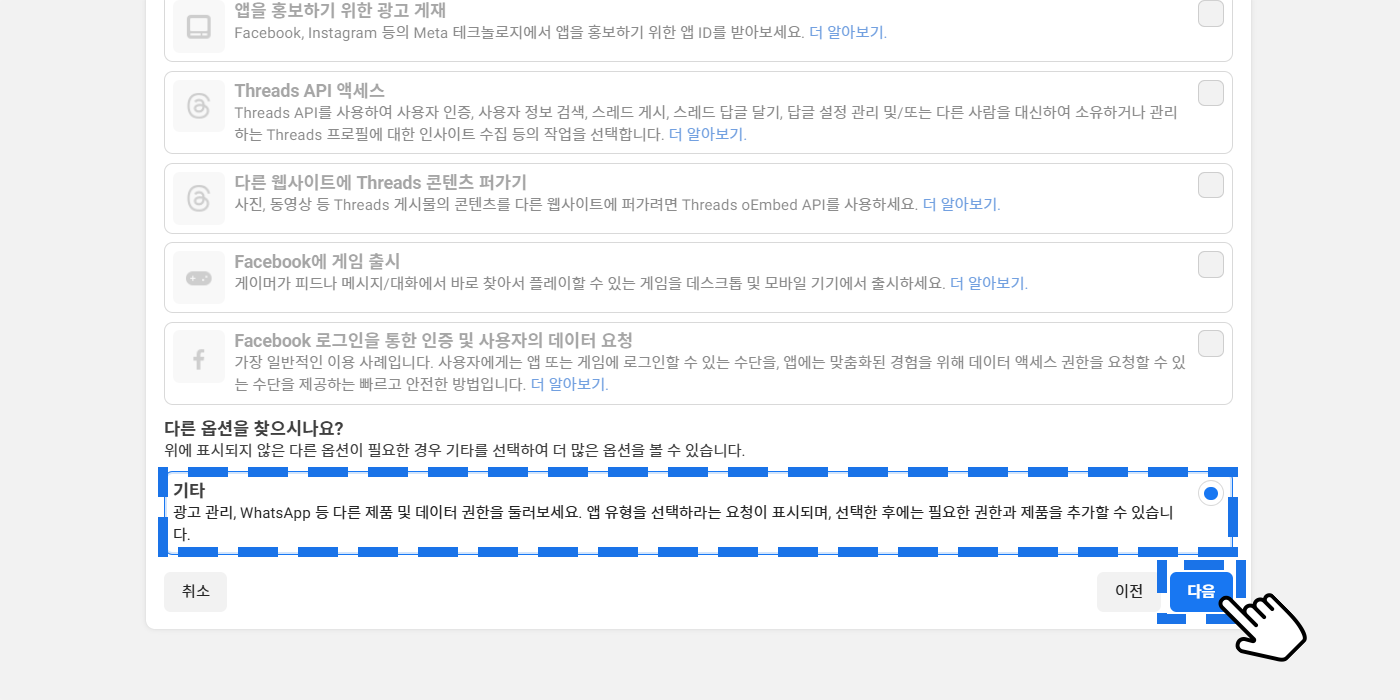1400x700 pixels.
Task: Open 더 알아보기 link for Facebook game launch
Action: click(x=988, y=283)
